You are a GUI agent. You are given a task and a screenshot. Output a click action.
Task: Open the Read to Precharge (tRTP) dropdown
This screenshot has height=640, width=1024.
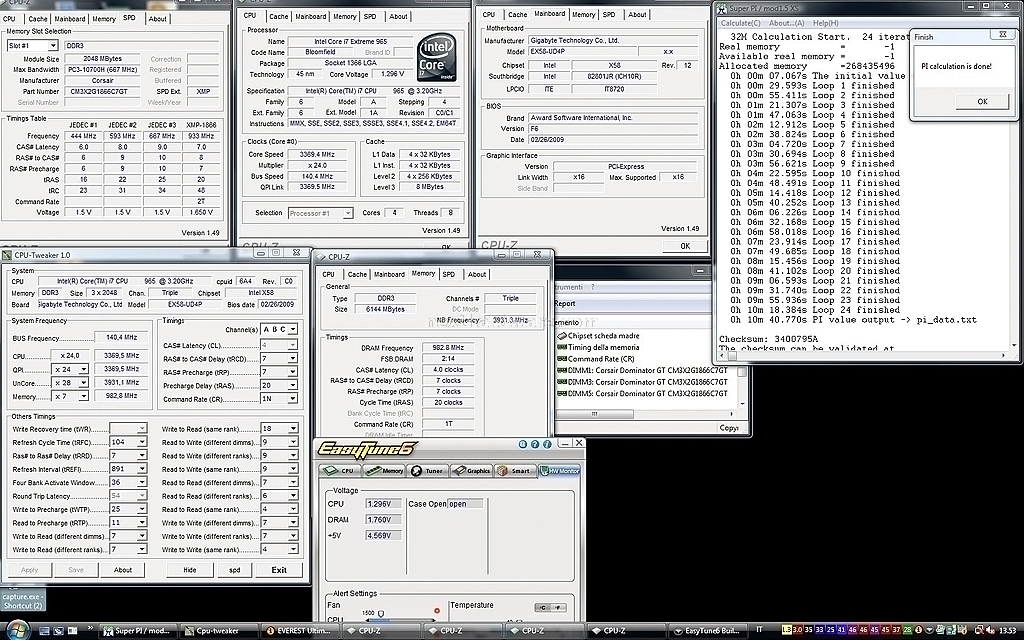pos(141,522)
